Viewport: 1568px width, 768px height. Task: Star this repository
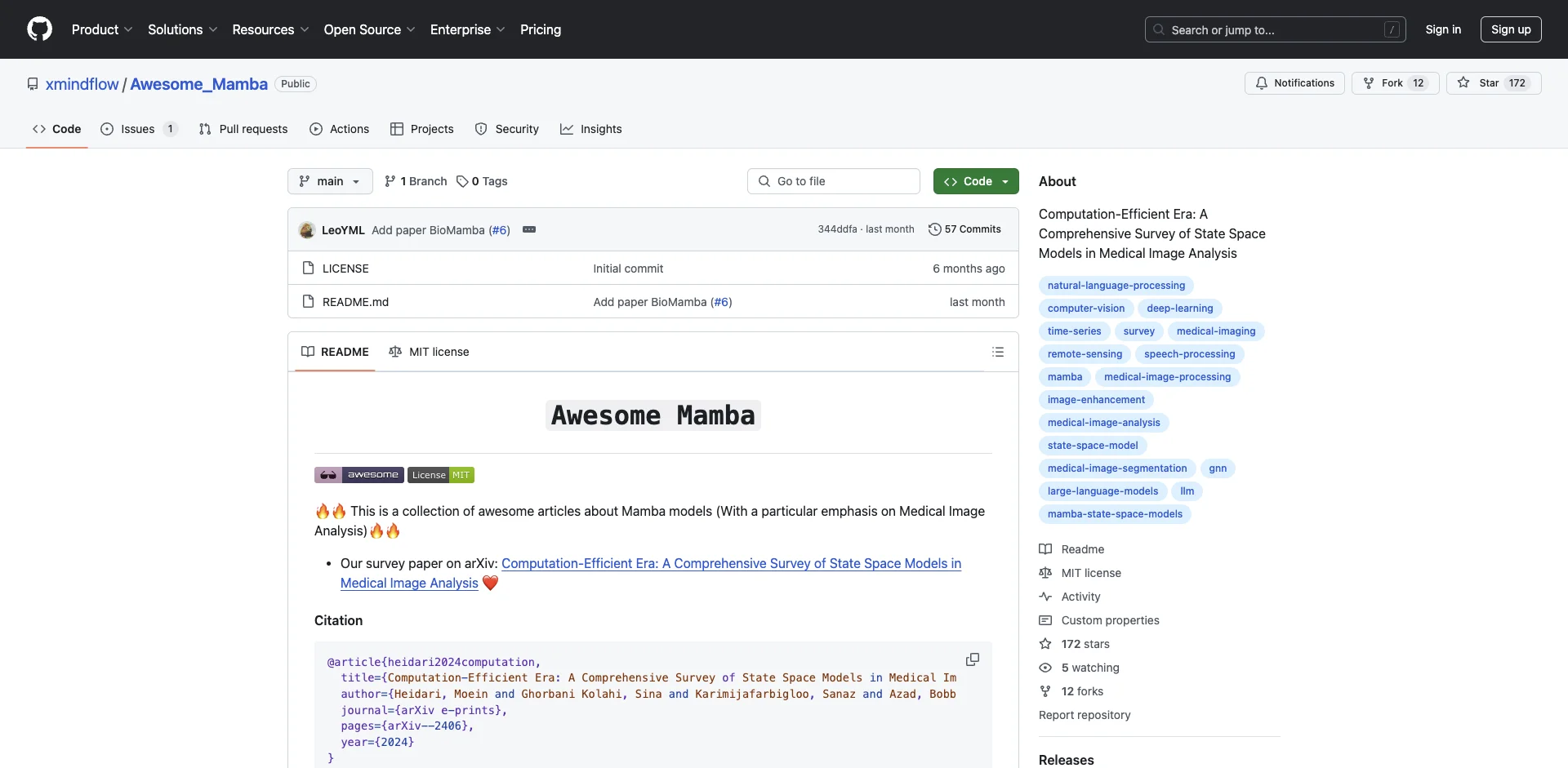1494,83
